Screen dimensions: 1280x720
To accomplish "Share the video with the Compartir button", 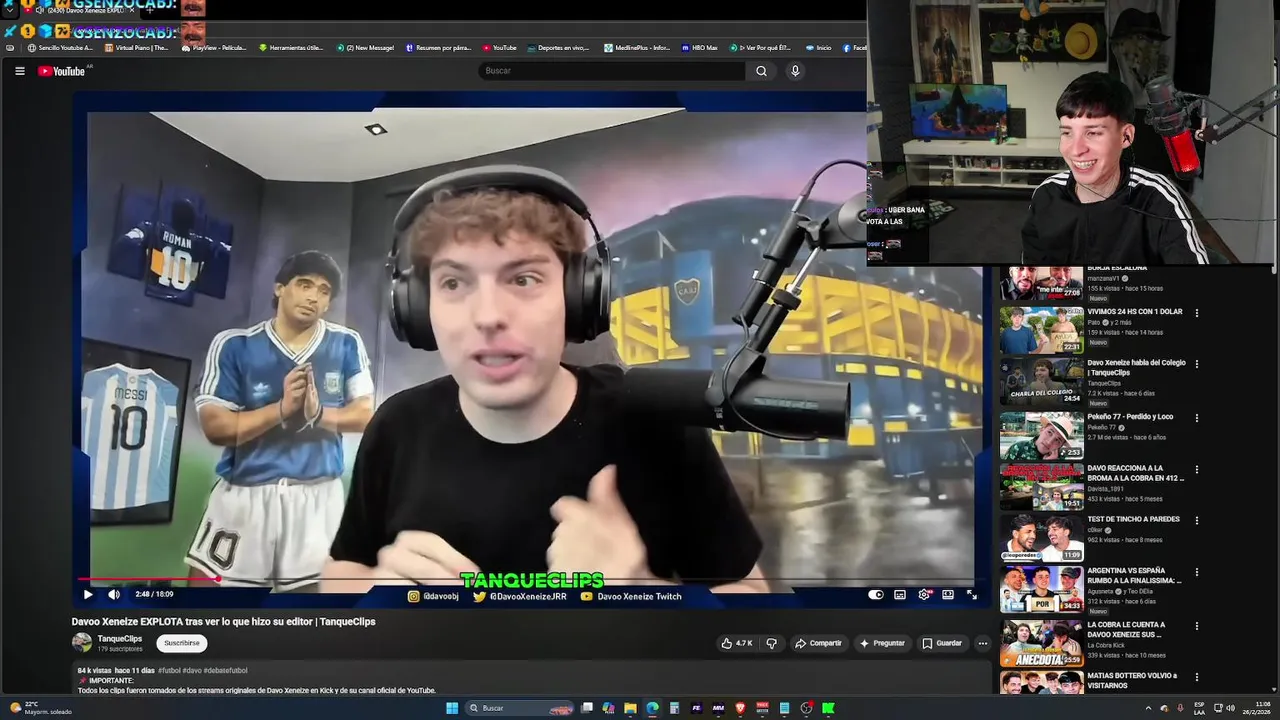I will [818, 643].
